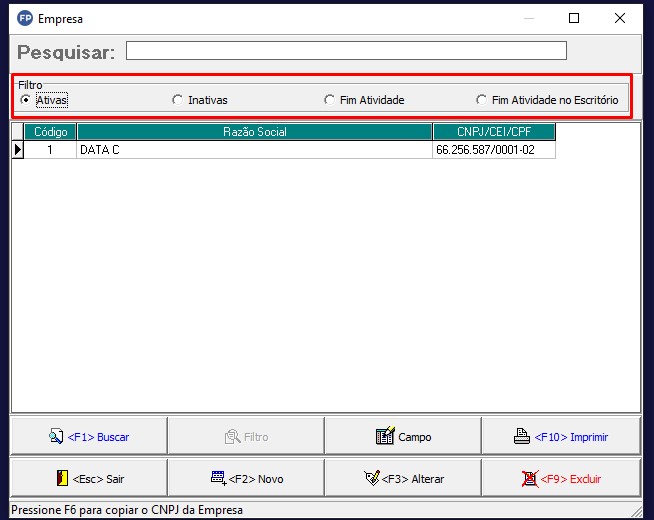The width and height of the screenshot is (654, 520).
Task: Select the DATA C company name cell
Action: (254, 150)
